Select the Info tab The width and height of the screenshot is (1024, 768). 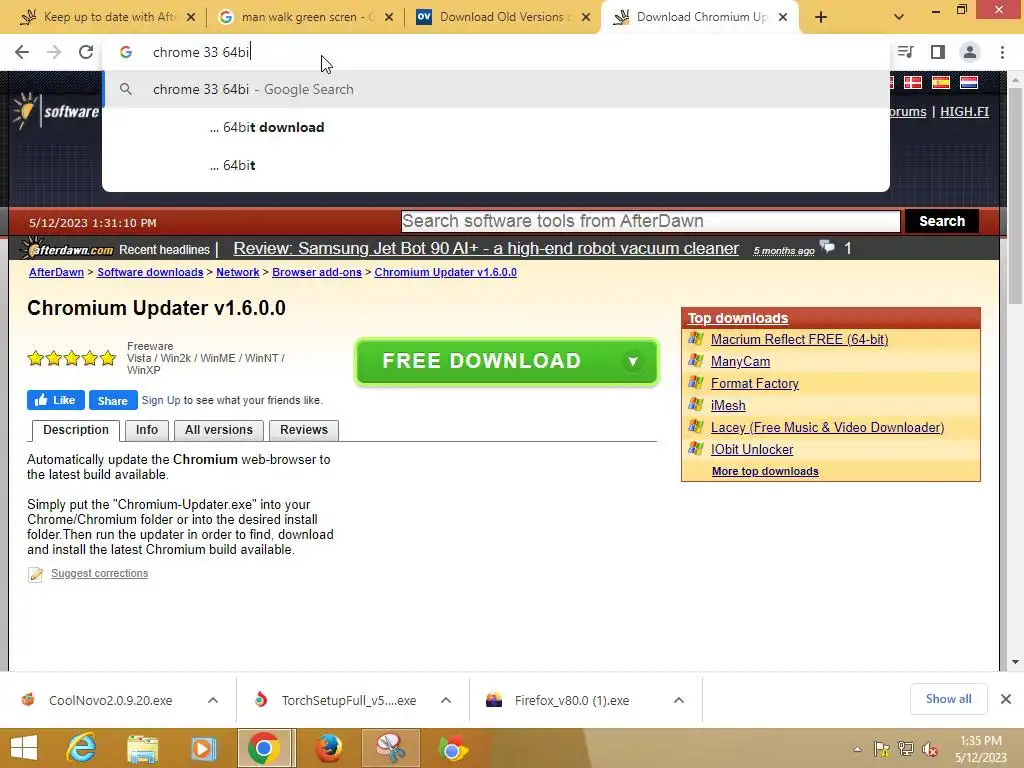point(147,430)
